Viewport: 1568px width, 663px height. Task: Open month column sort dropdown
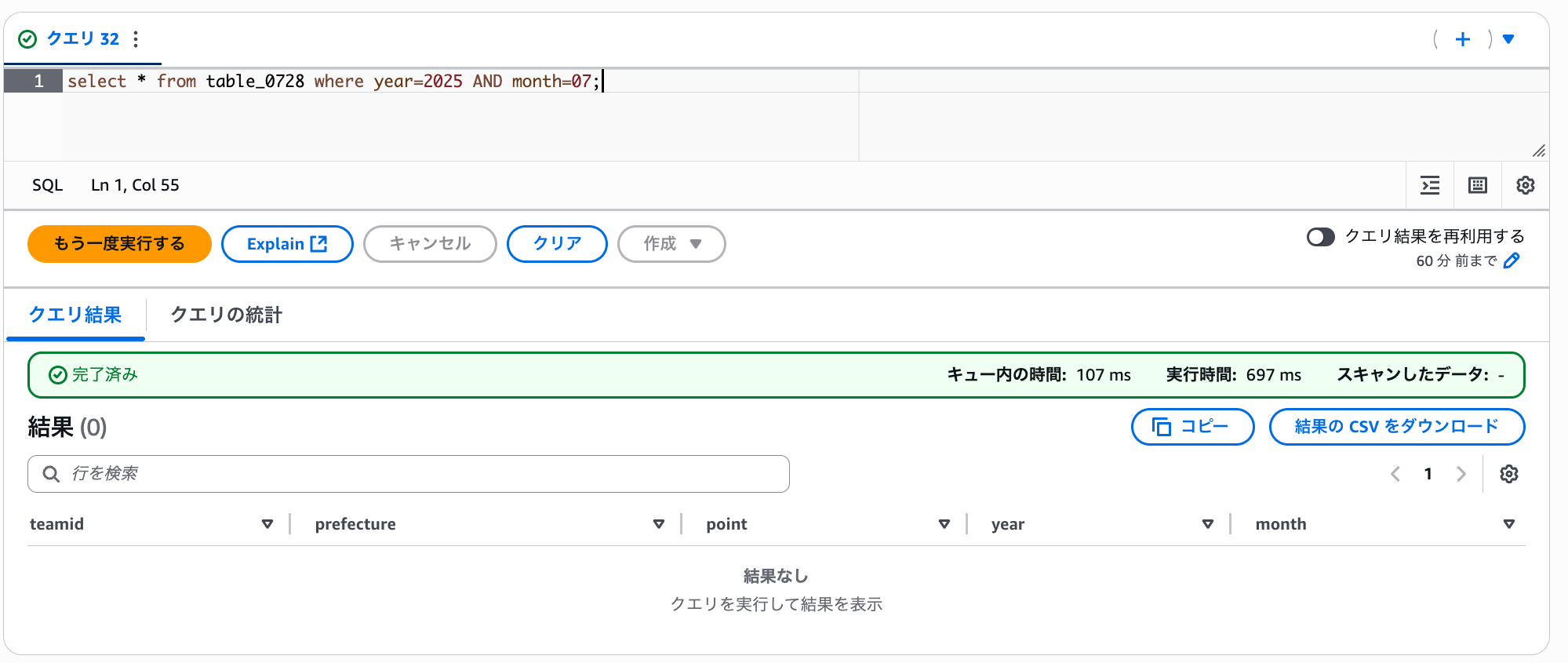(1509, 524)
